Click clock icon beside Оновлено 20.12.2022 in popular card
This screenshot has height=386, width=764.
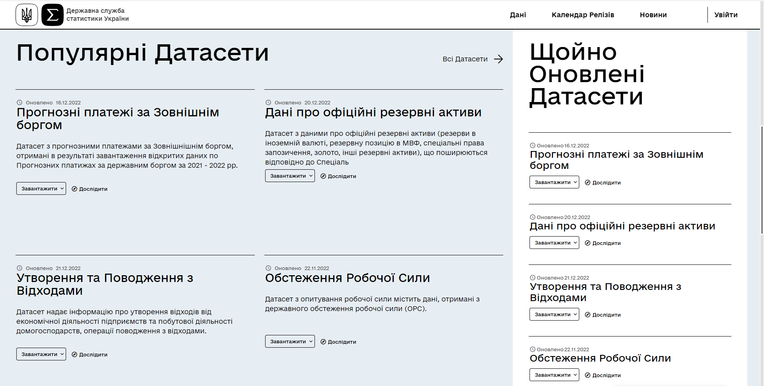[268, 102]
